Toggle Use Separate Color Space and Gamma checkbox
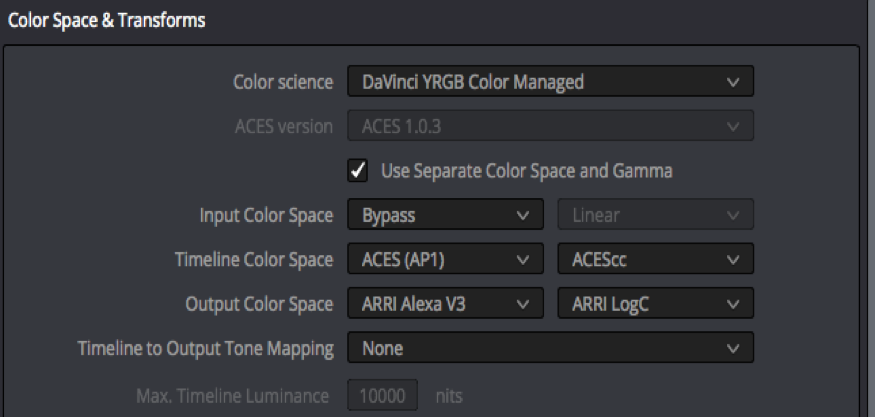The image size is (875, 417). tap(359, 171)
